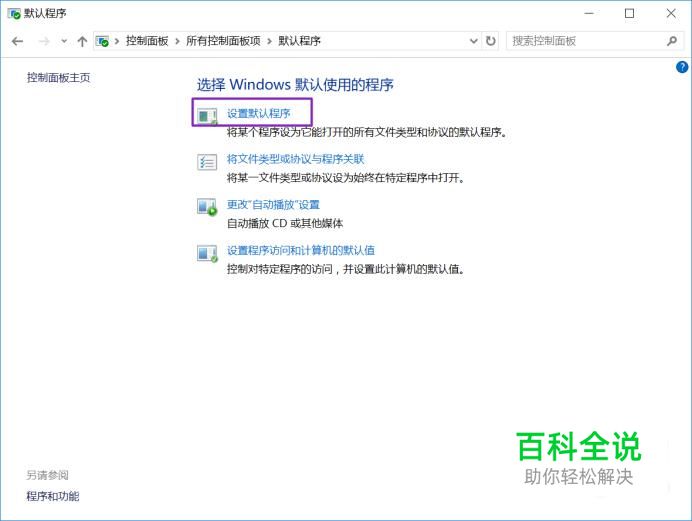This screenshot has width=692, height=521.
Task: Click the AutoPlay settings icon
Action: 207,207
